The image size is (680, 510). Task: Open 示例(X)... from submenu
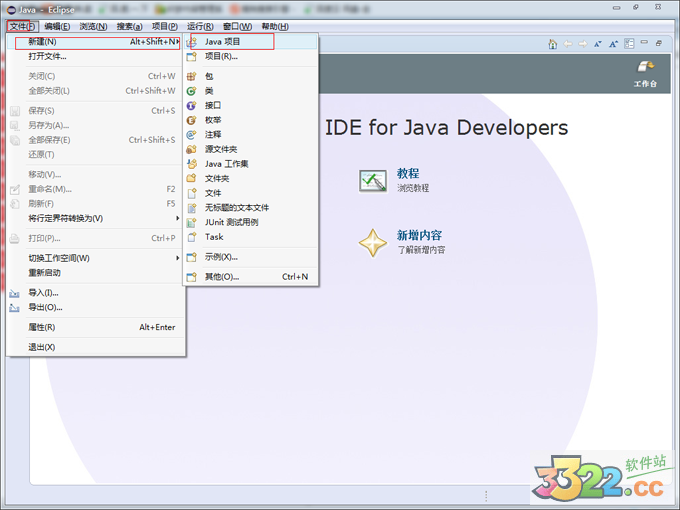pyautogui.click(x=251, y=257)
